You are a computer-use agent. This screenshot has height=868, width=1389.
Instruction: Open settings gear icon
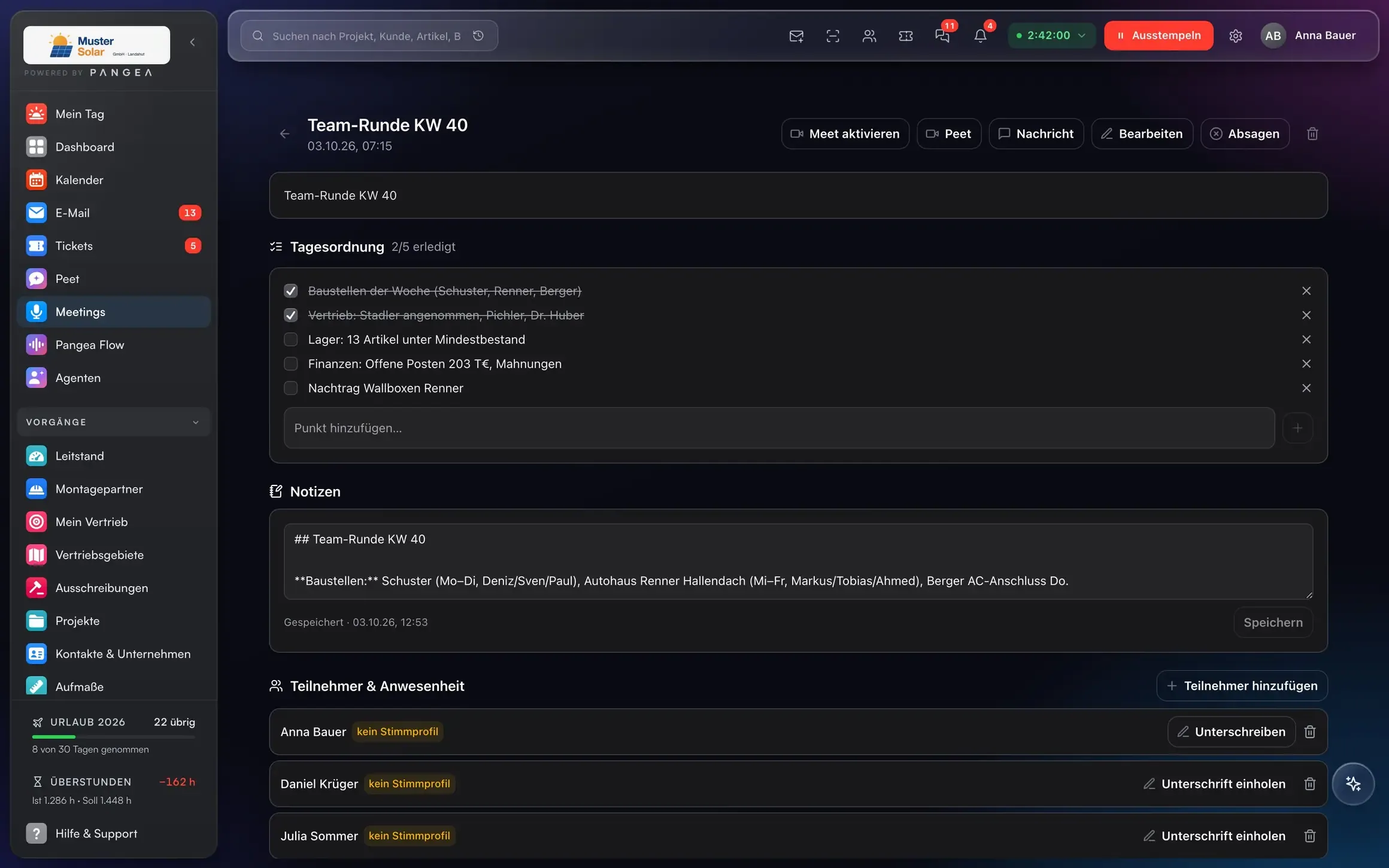tap(1236, 36)
